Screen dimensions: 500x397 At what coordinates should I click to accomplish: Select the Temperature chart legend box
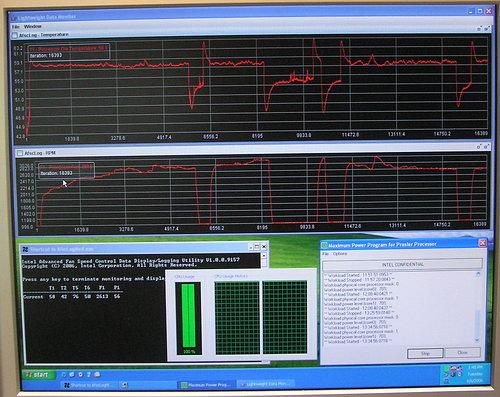69,52
